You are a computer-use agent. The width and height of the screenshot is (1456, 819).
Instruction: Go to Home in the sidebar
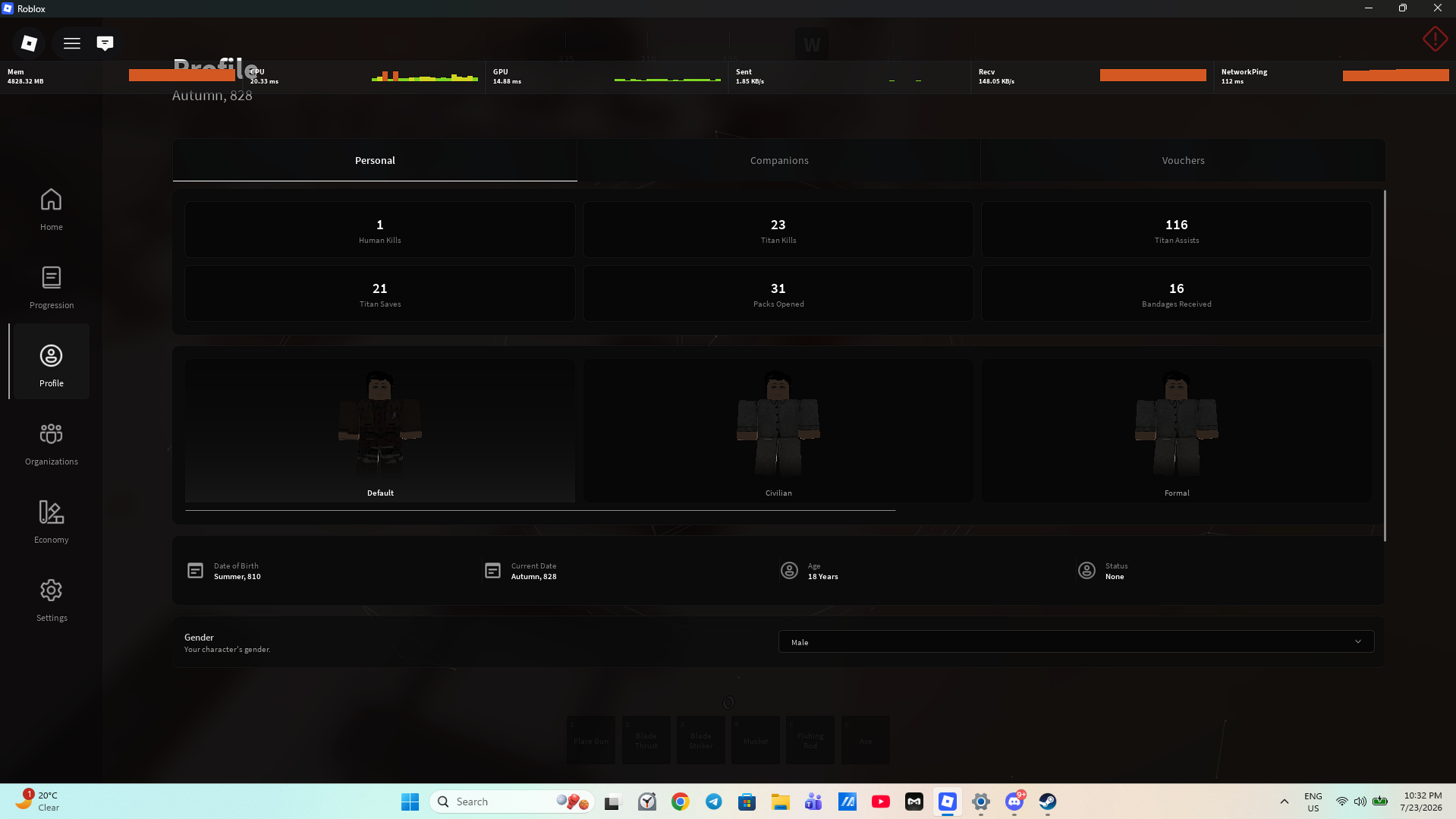(x=52, y=209)
